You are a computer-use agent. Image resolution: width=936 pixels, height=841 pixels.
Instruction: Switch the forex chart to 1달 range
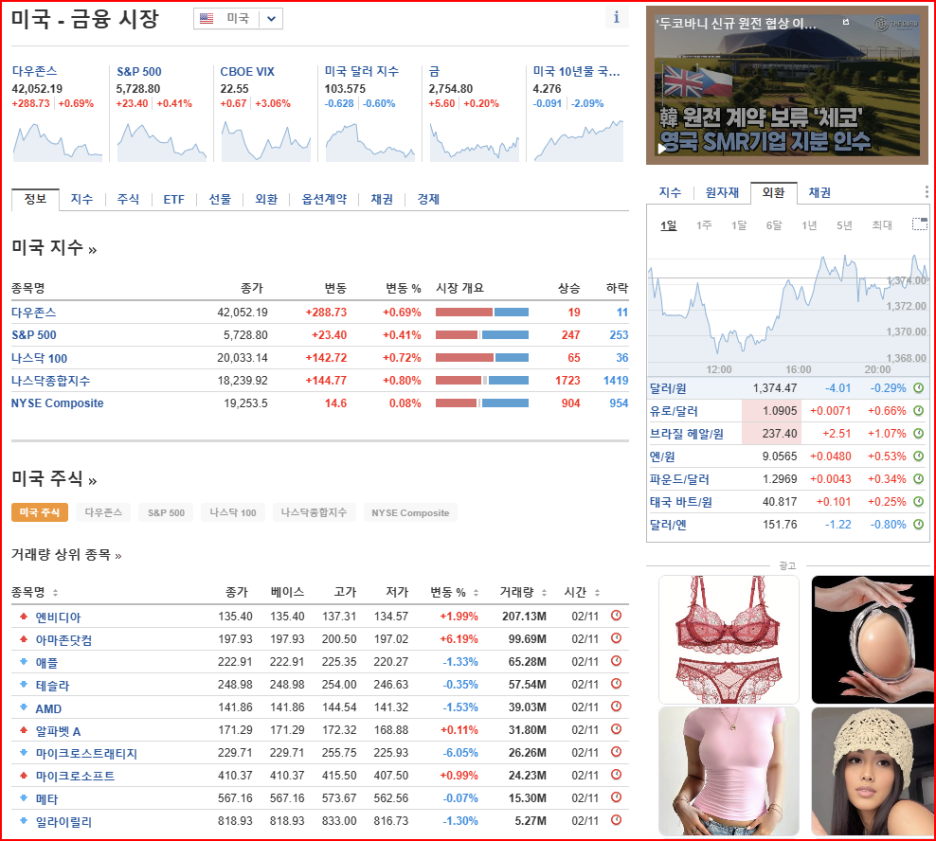tap(739, 225)
